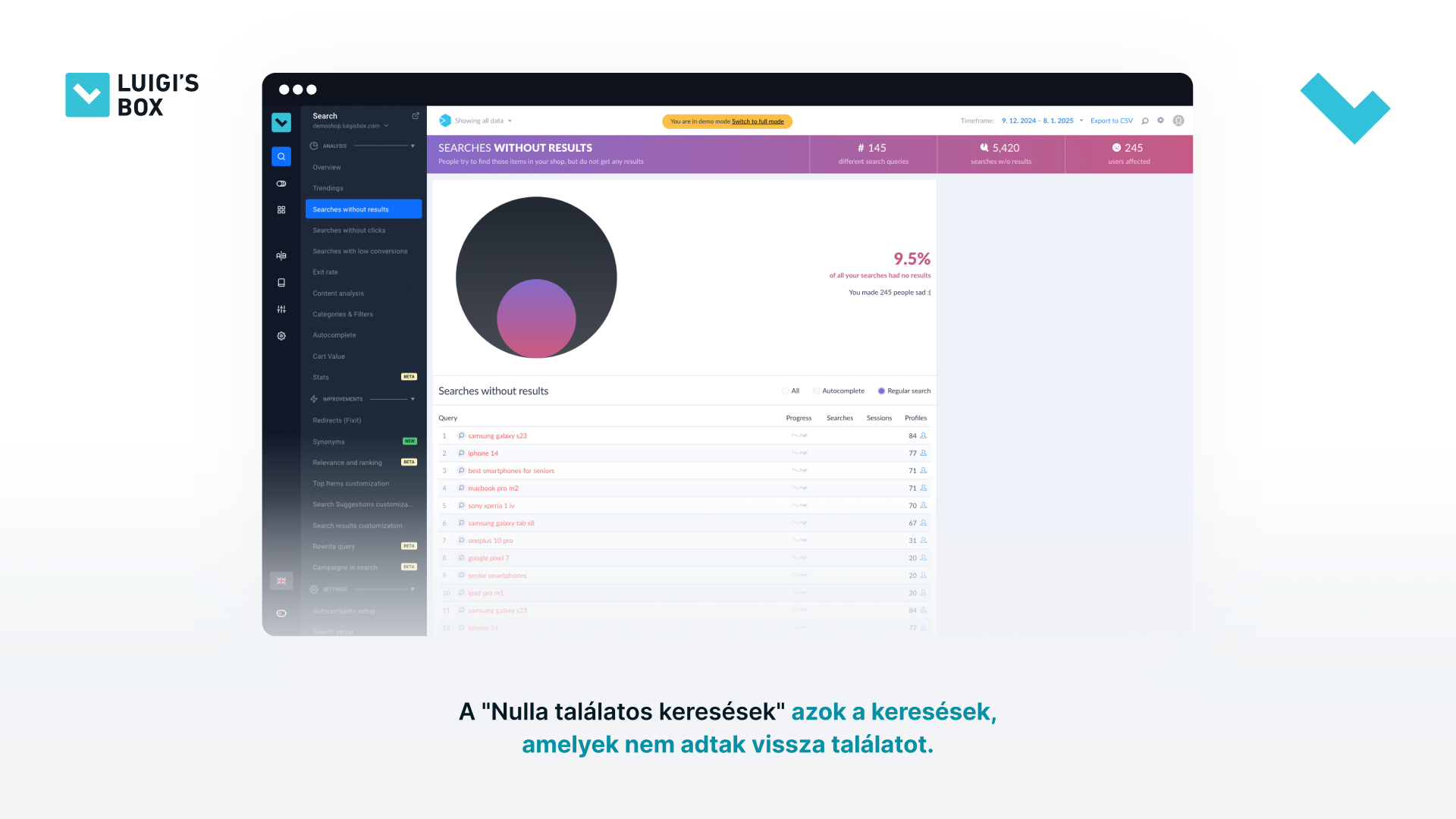1456x819 pixels.
Task: Toggle the switch icon at sidebar bottom
Action: [281, 613]
